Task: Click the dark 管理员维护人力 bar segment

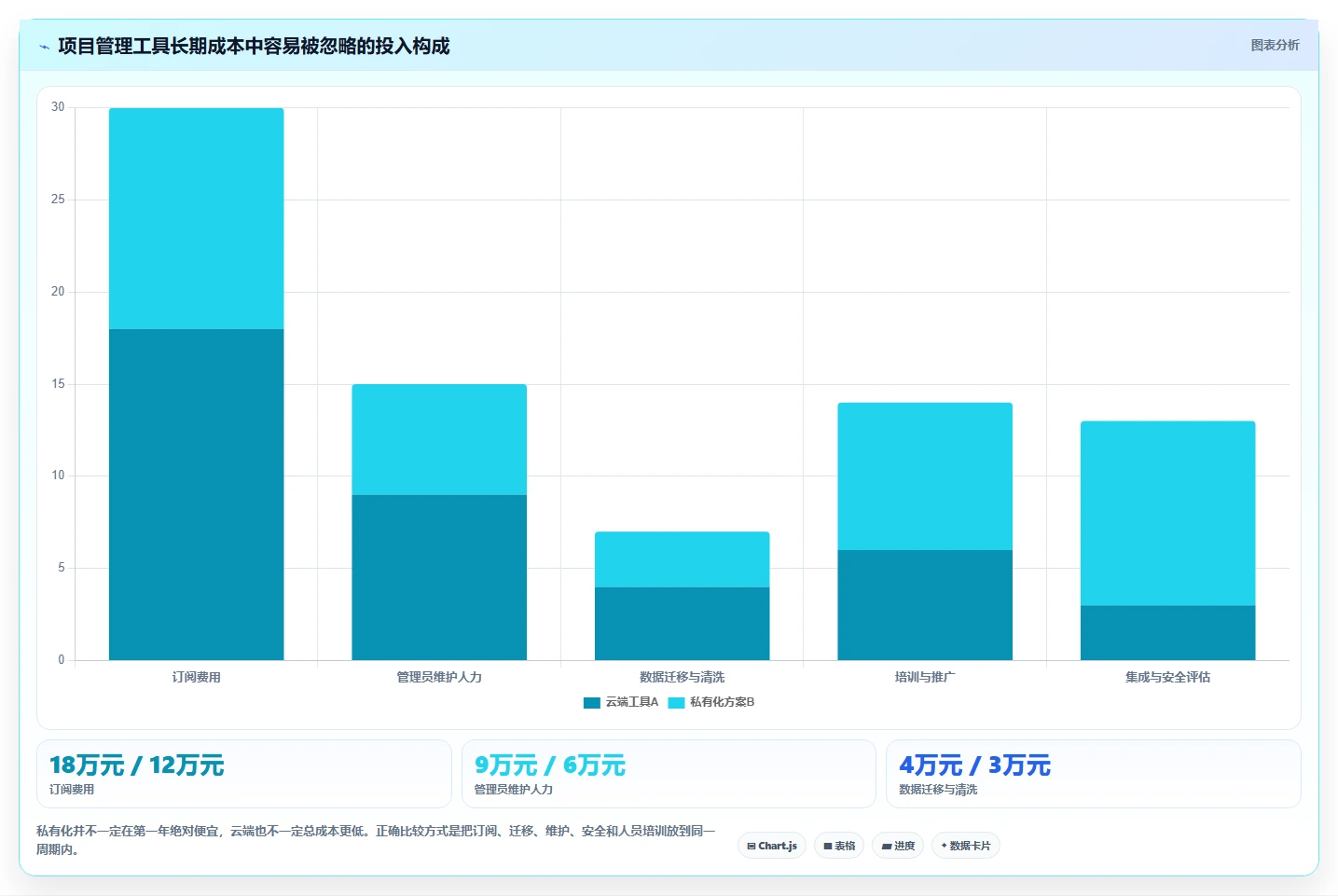Action: 439,577
